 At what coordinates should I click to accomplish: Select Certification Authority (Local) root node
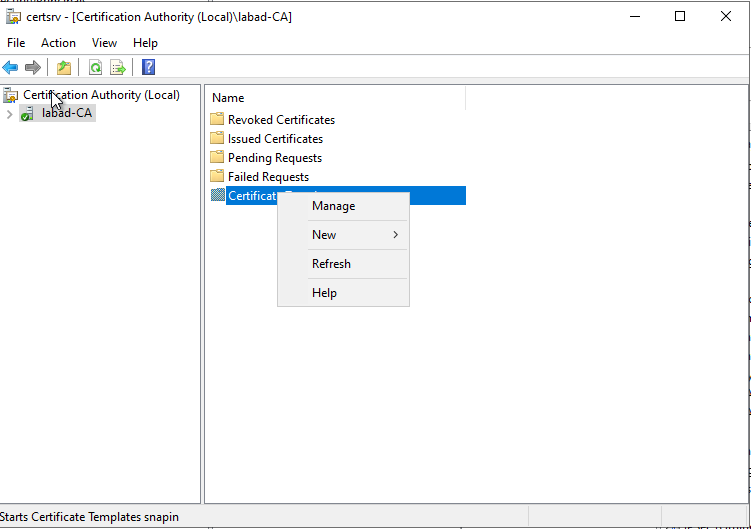tap(101, 95)
